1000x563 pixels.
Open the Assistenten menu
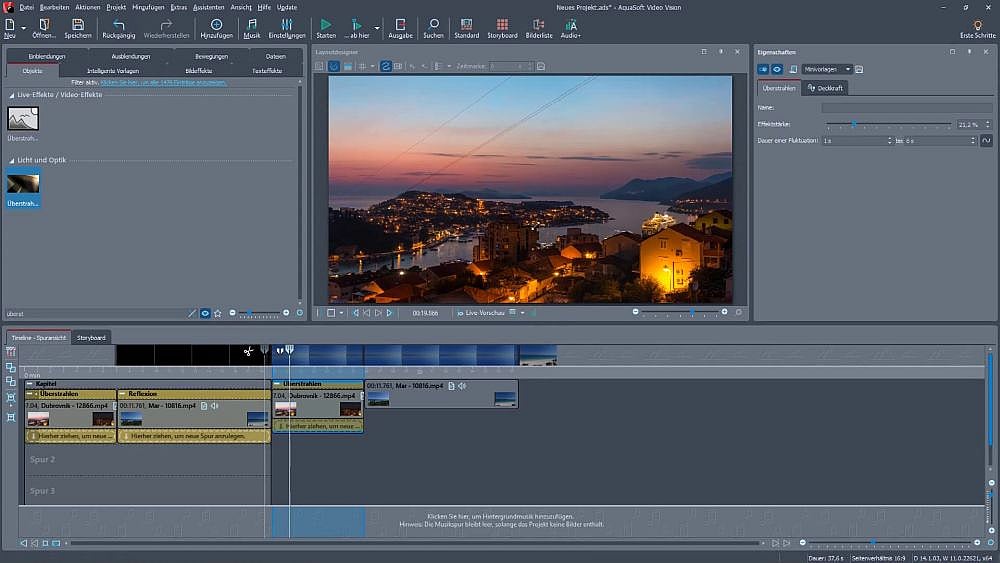pyautogui.click(x=208, y=7)
